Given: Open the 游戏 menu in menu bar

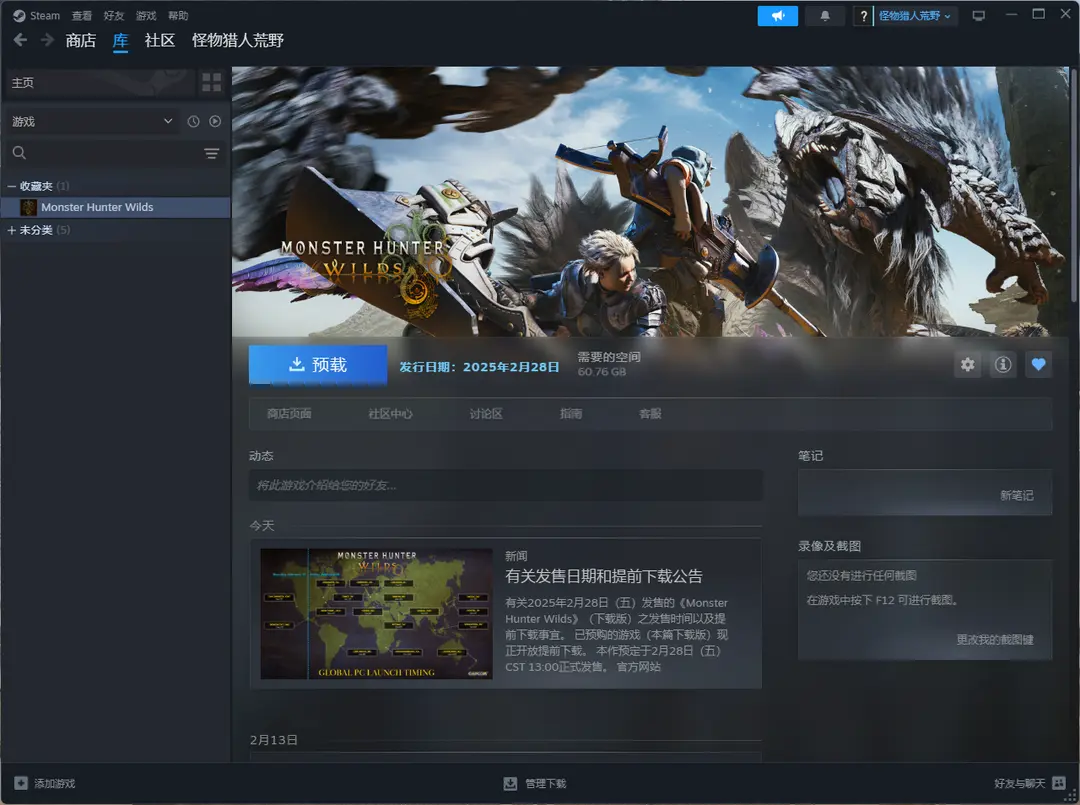Looking at the screenshot, I should pyautogui.click(x=146, y=16).
